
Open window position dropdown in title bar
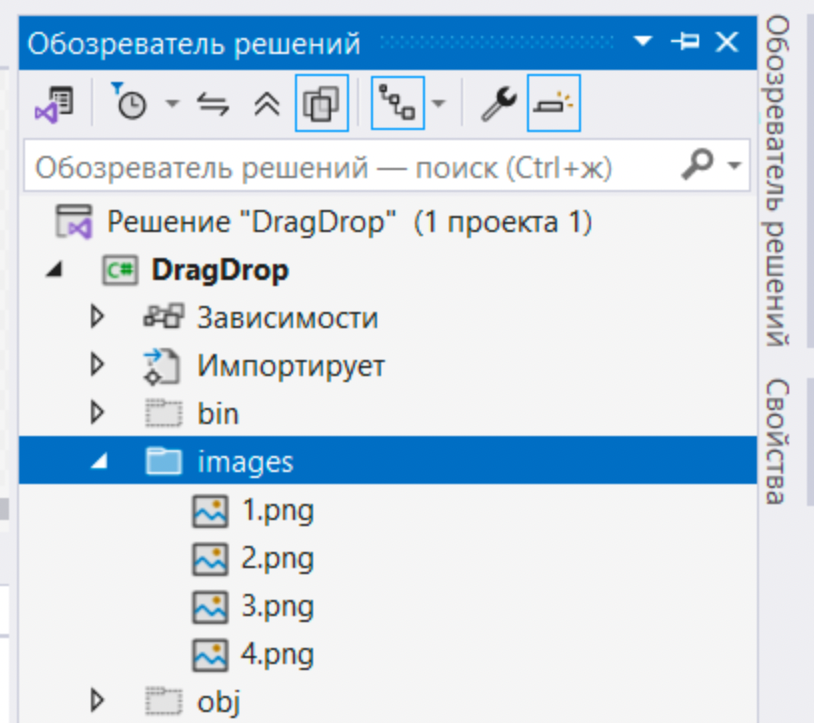(643, 43)
